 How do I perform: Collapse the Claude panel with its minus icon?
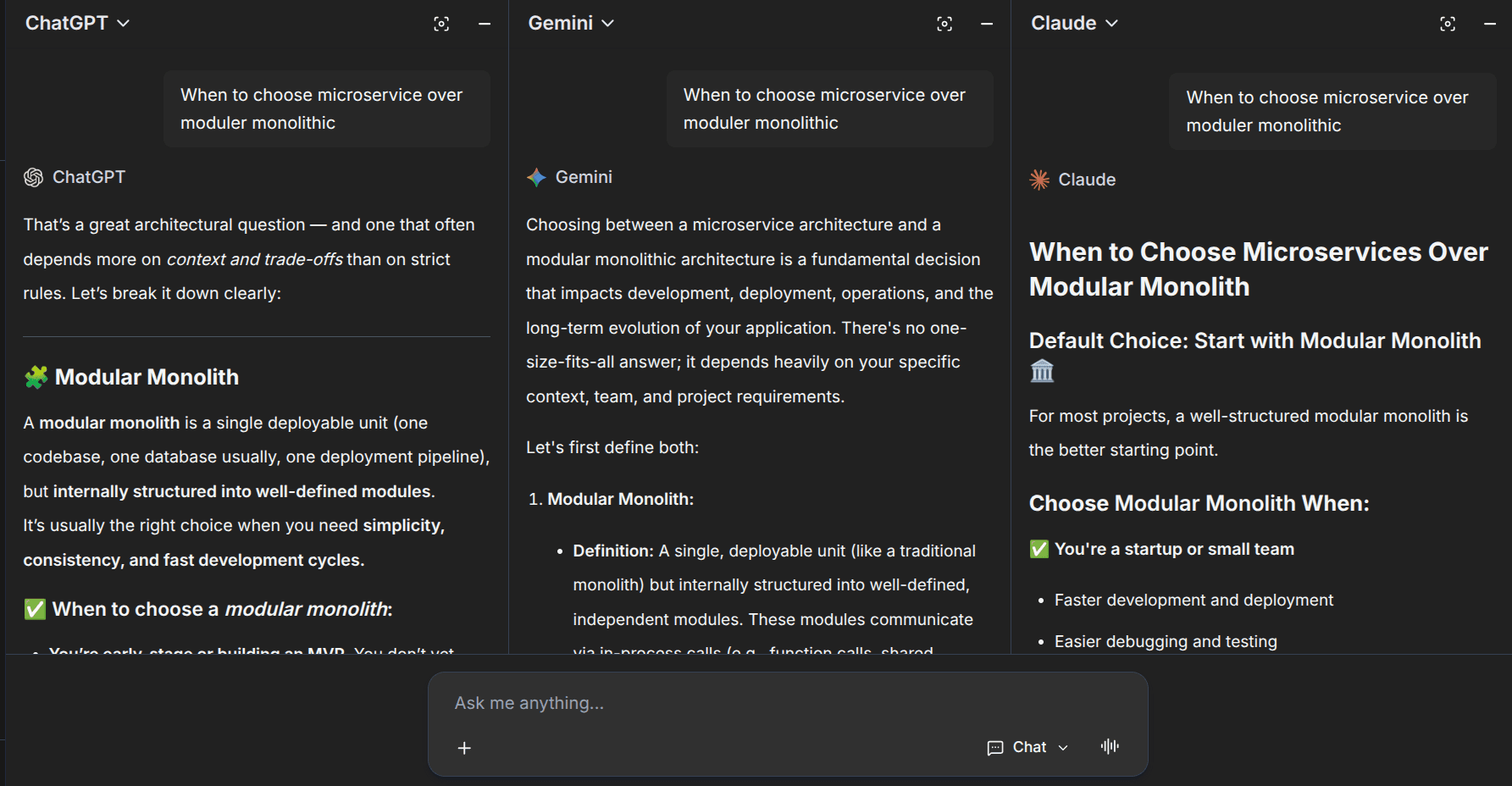(x=1490, y=24)
